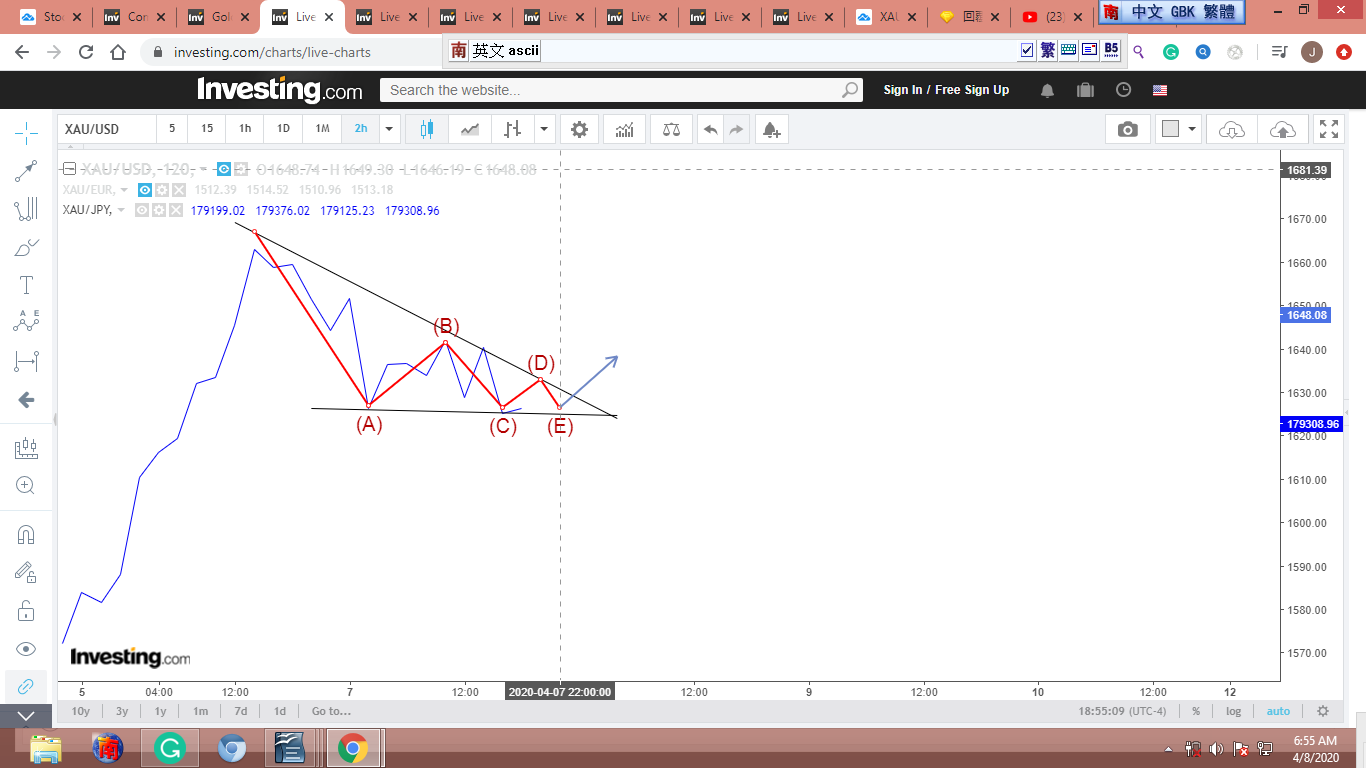1366x768 pixels.
Task: Click Sign In / Free Sign Up
Action: (946, 90)
